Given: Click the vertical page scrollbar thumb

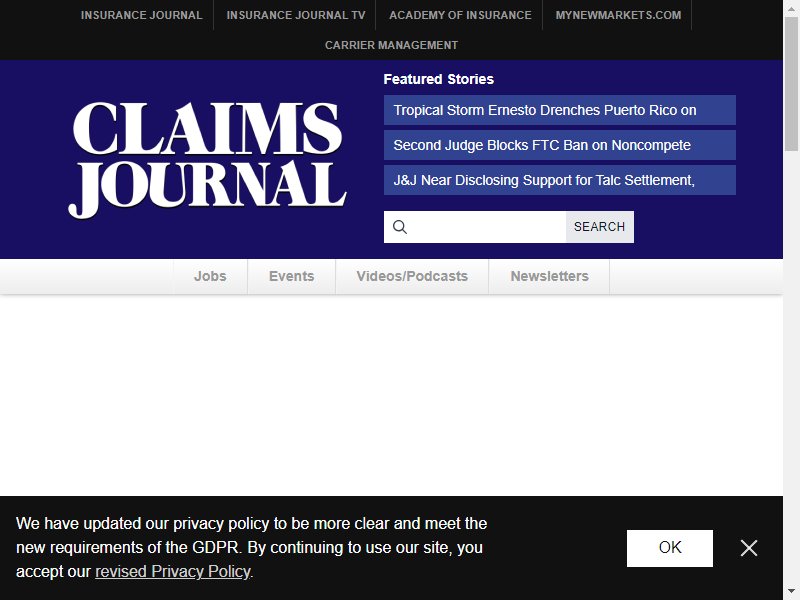Looking at the screenshot, I should (x=791, y=84).
